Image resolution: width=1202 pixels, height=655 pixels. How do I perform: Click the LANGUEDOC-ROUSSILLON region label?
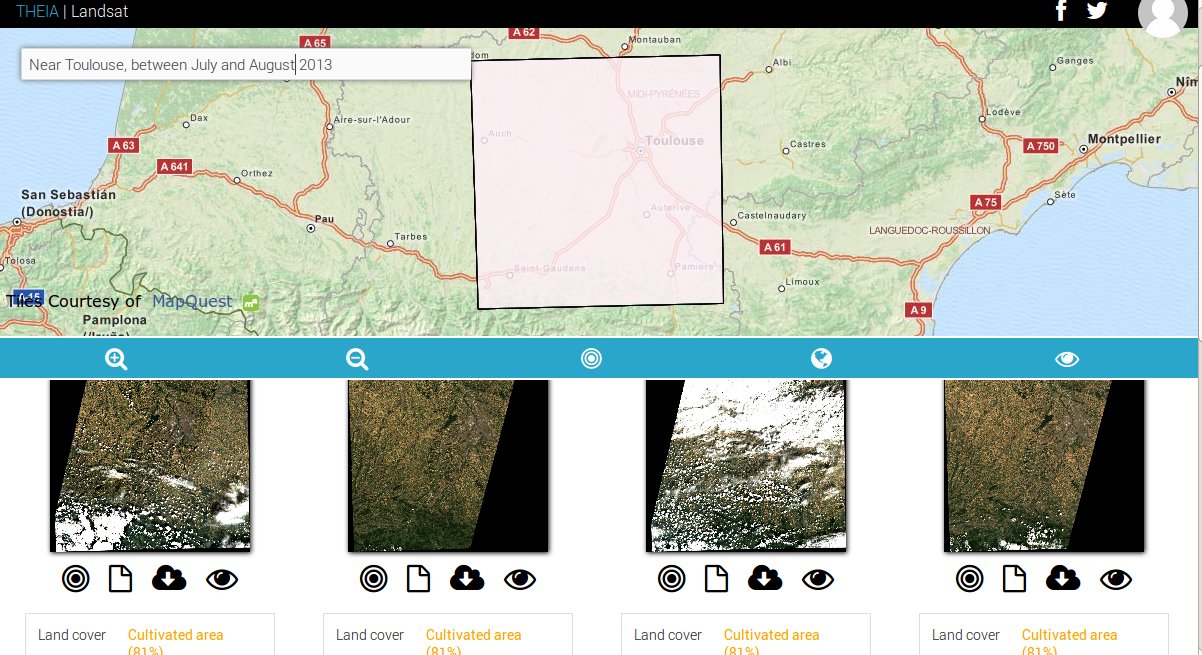tap(930, 230)
